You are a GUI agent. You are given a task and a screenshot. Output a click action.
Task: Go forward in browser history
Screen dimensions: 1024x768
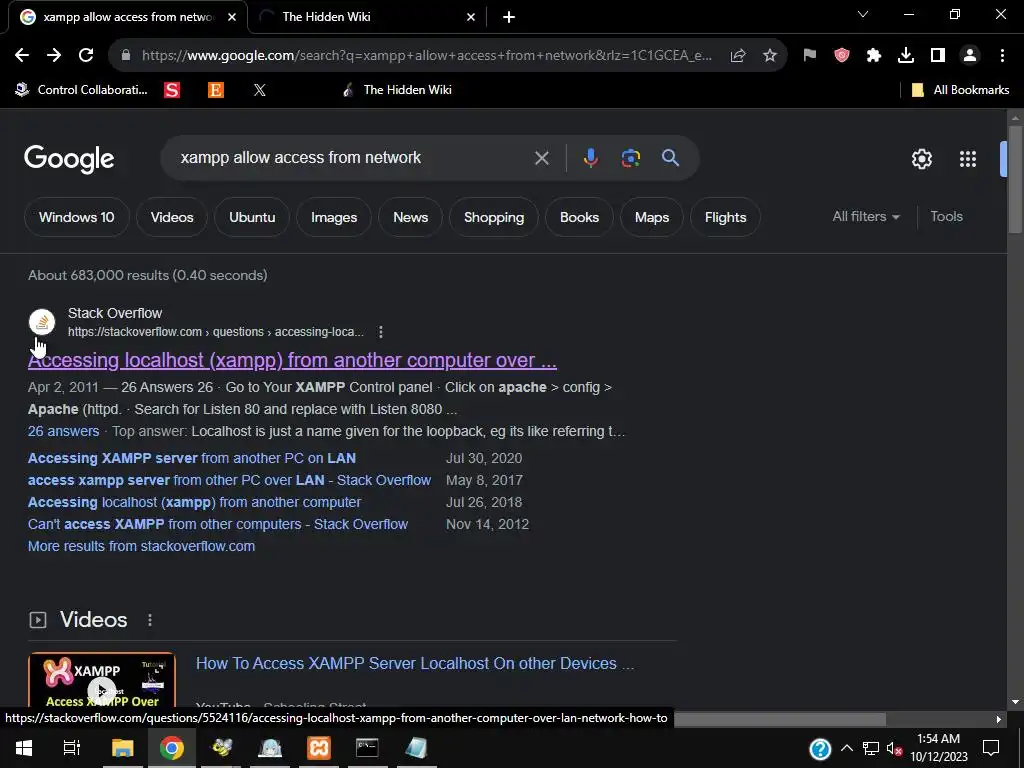[x=54, y=56]
